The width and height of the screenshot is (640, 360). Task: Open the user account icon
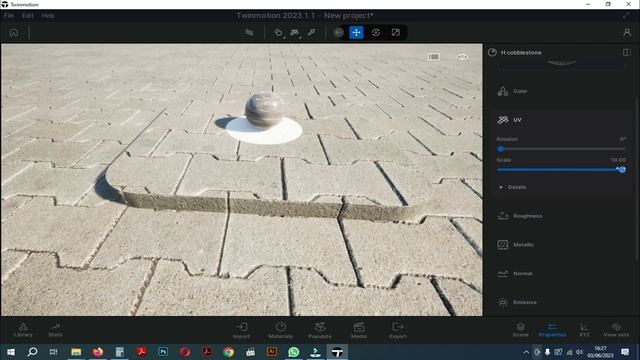627,33
